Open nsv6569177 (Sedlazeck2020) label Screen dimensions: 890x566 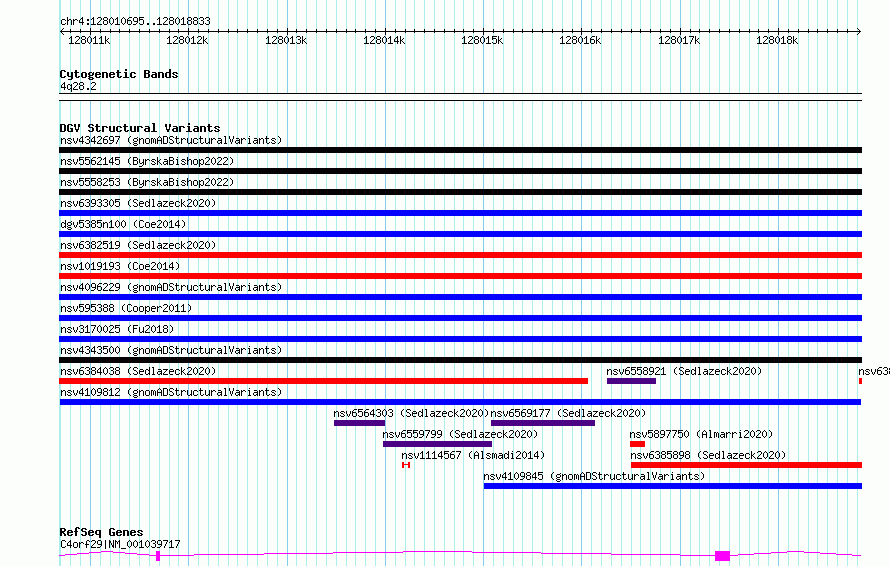(568, 413)
